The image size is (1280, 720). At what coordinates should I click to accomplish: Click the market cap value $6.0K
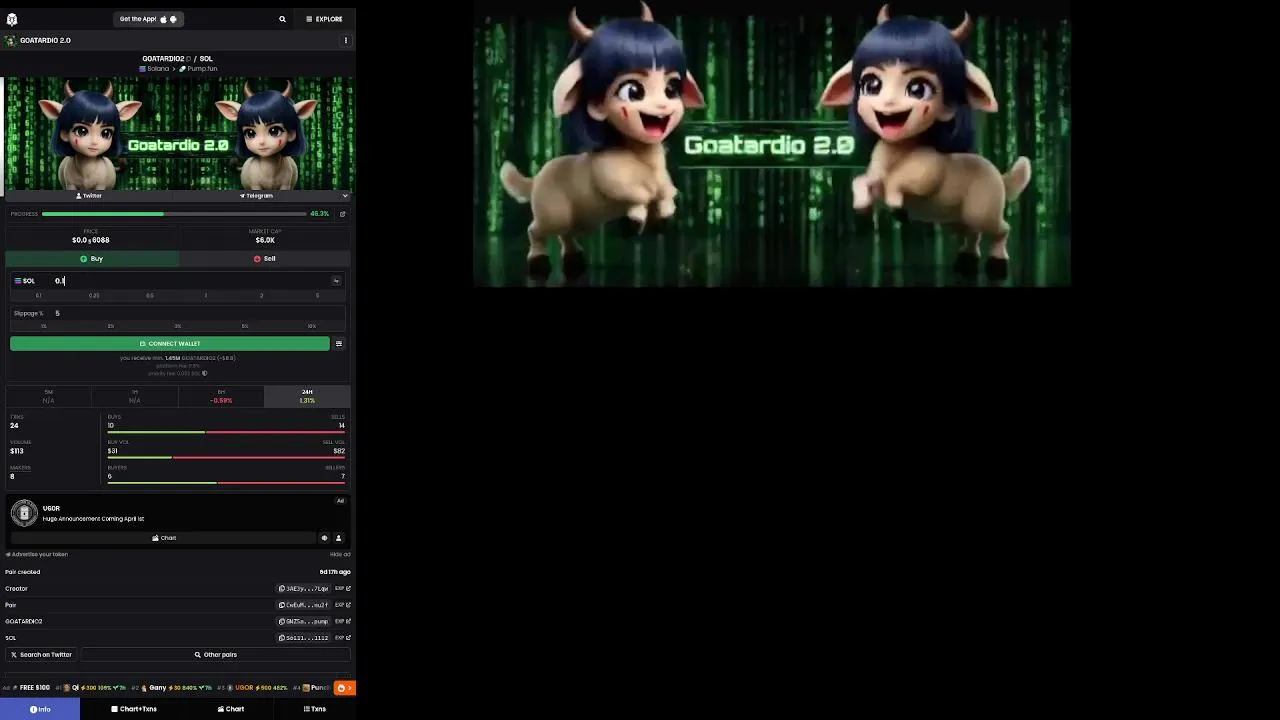tap(265, 240)
